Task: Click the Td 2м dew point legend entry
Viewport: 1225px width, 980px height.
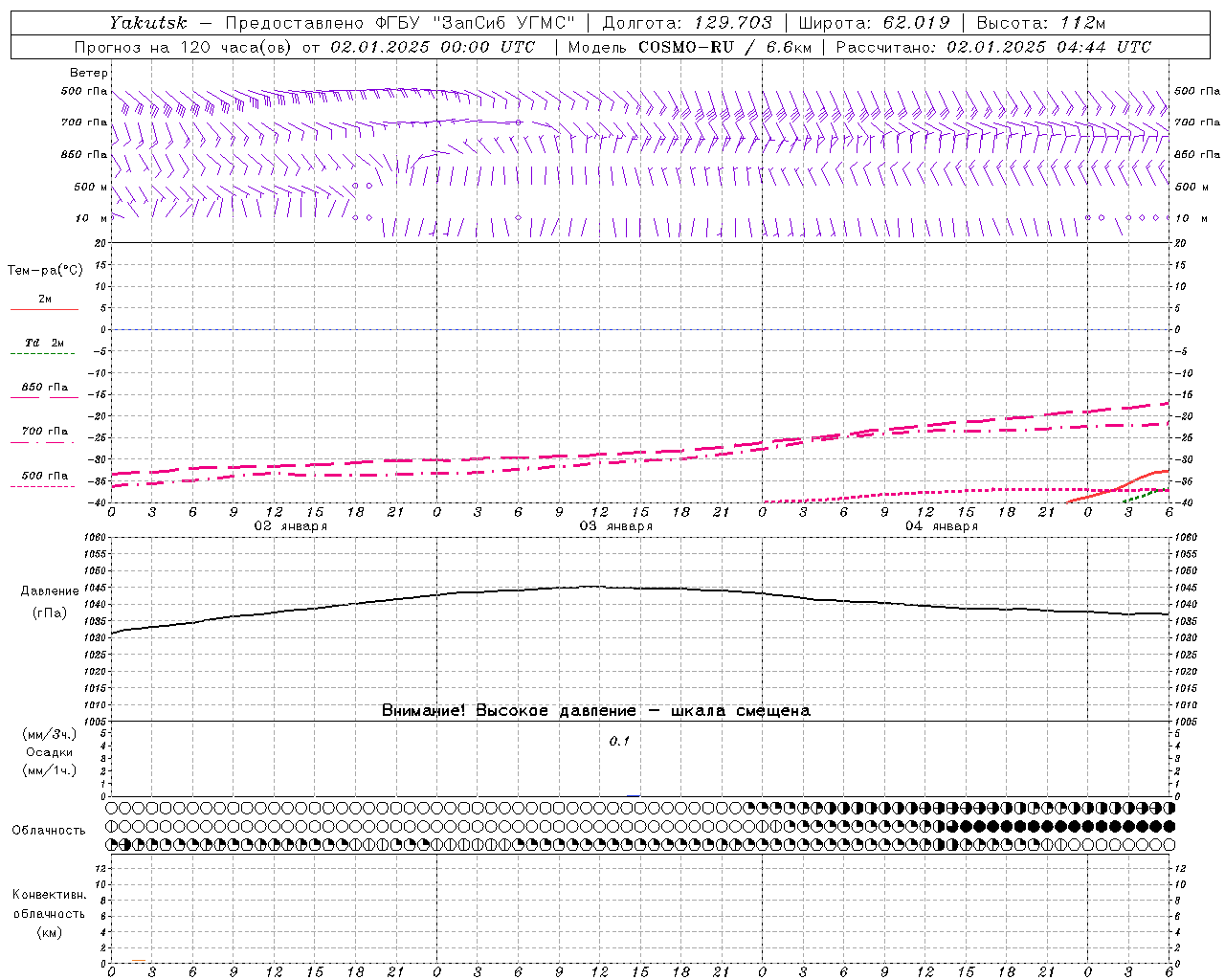Action: coord(44,343)
